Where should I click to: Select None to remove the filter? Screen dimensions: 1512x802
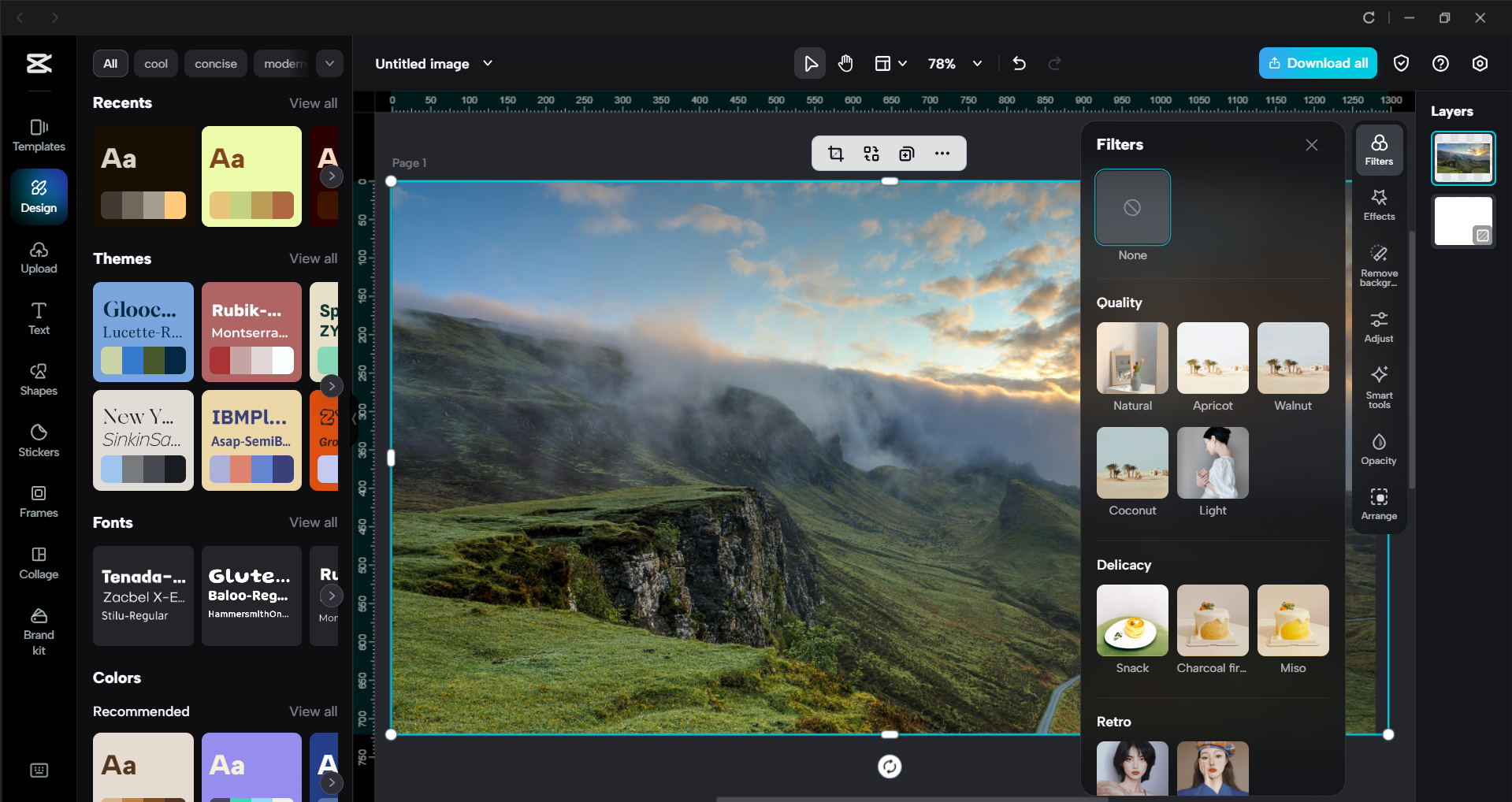click(x=1132, y=207)
